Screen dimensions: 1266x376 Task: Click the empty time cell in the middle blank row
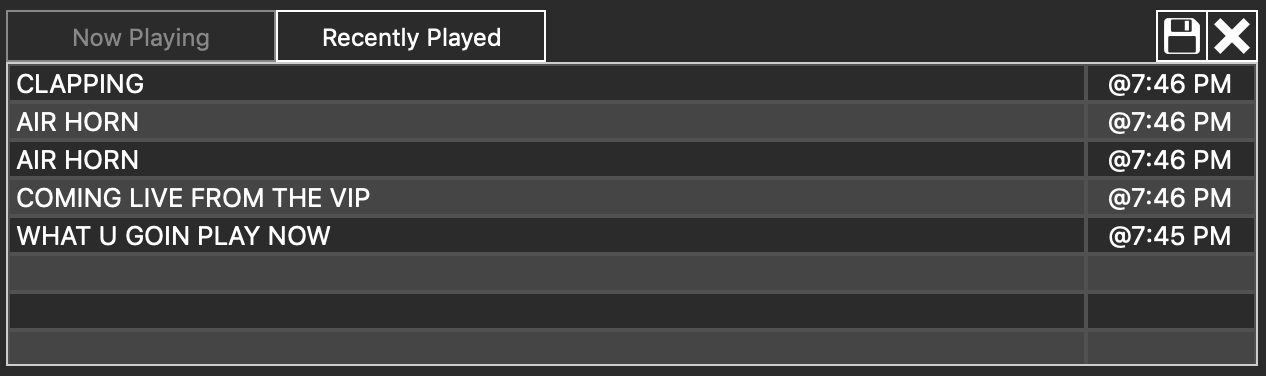coord(1171,311)
